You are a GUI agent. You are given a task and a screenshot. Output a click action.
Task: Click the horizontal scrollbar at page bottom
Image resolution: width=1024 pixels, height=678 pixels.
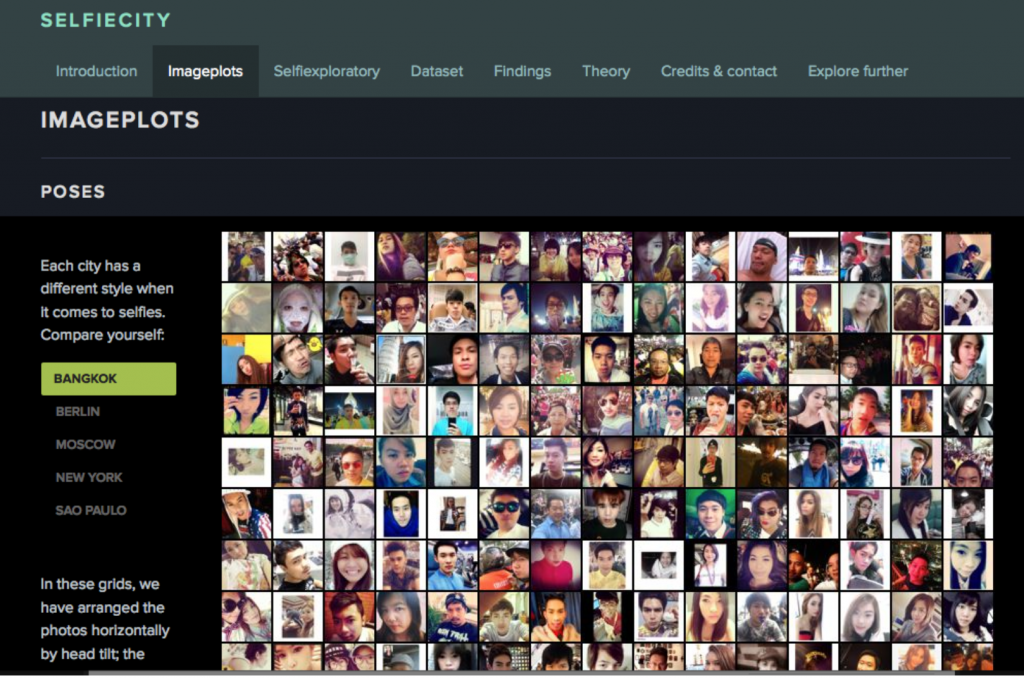[520, 673]
